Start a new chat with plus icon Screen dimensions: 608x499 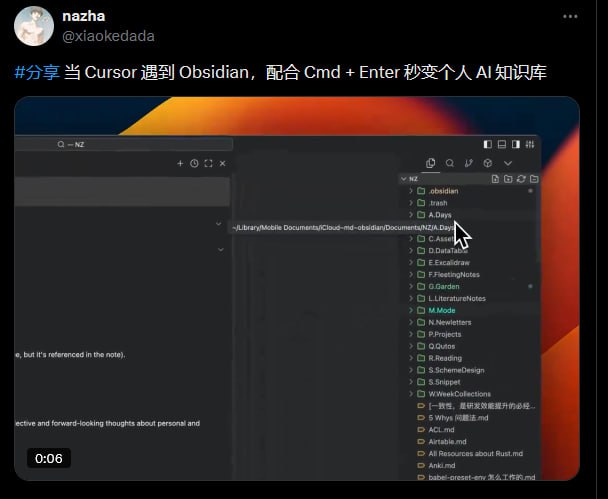pyautogui.click(x=180, y=163)
